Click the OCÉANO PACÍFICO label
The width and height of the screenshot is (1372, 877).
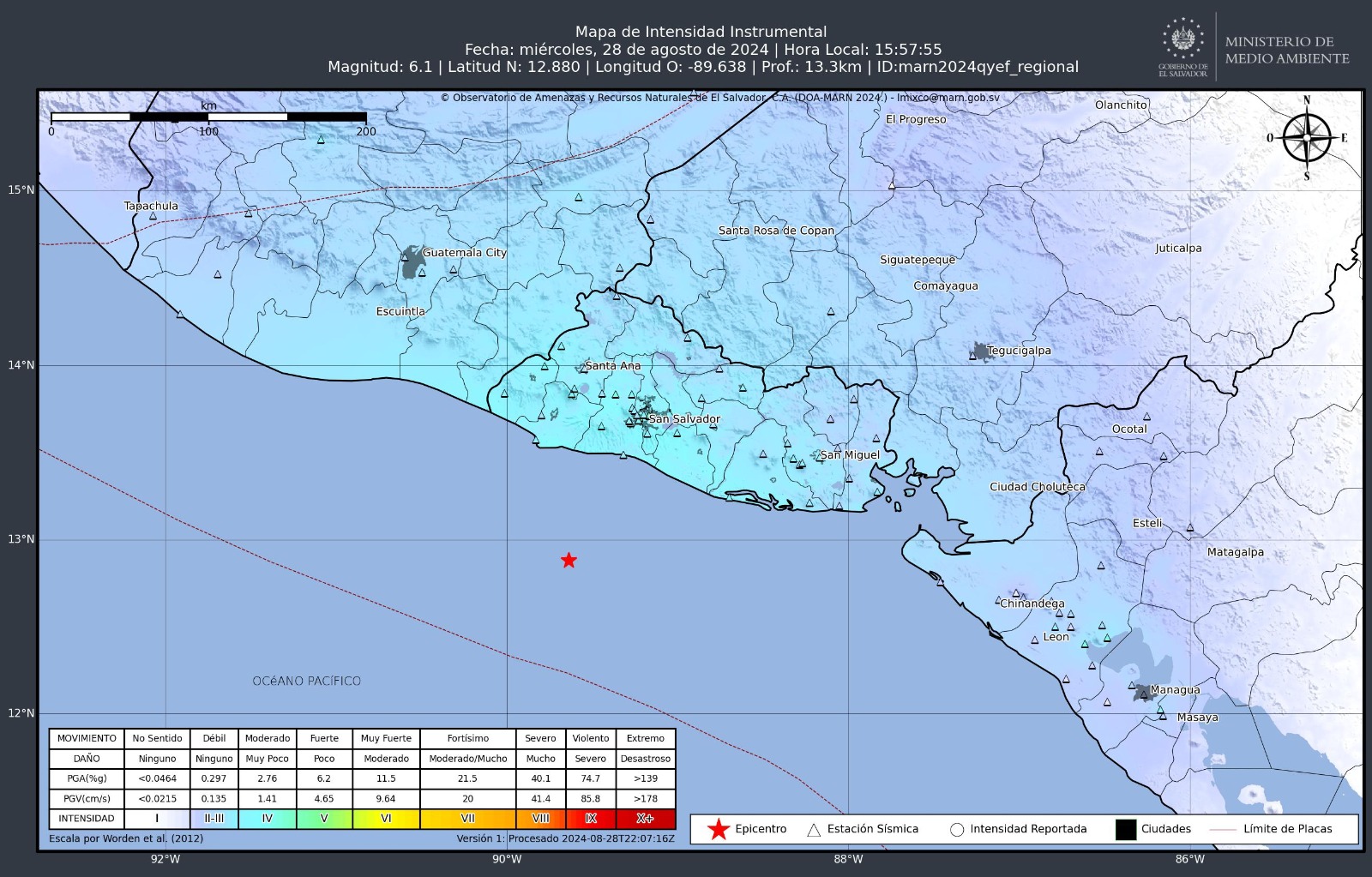tap(306, 682)
